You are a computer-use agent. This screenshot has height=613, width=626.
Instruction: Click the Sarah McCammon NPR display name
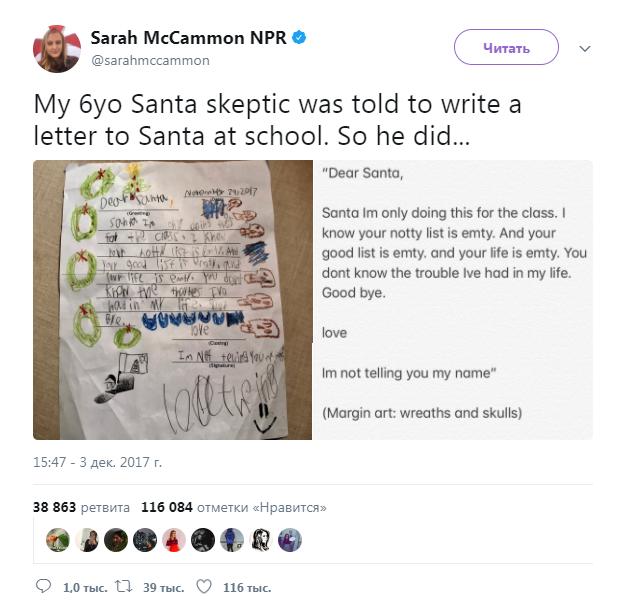(x=187, y=38)
